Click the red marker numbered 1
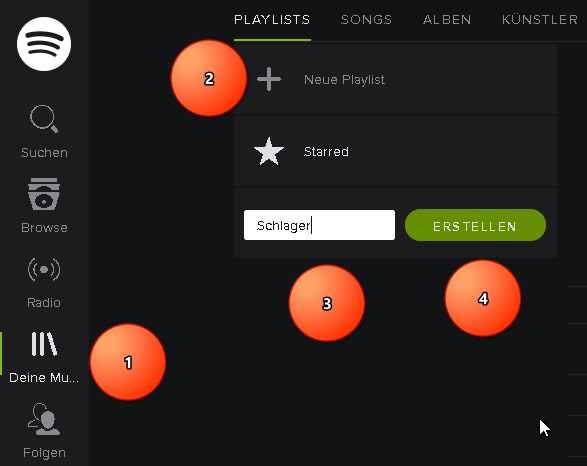Viewport: 587px width, 466px height. point(128,362)
